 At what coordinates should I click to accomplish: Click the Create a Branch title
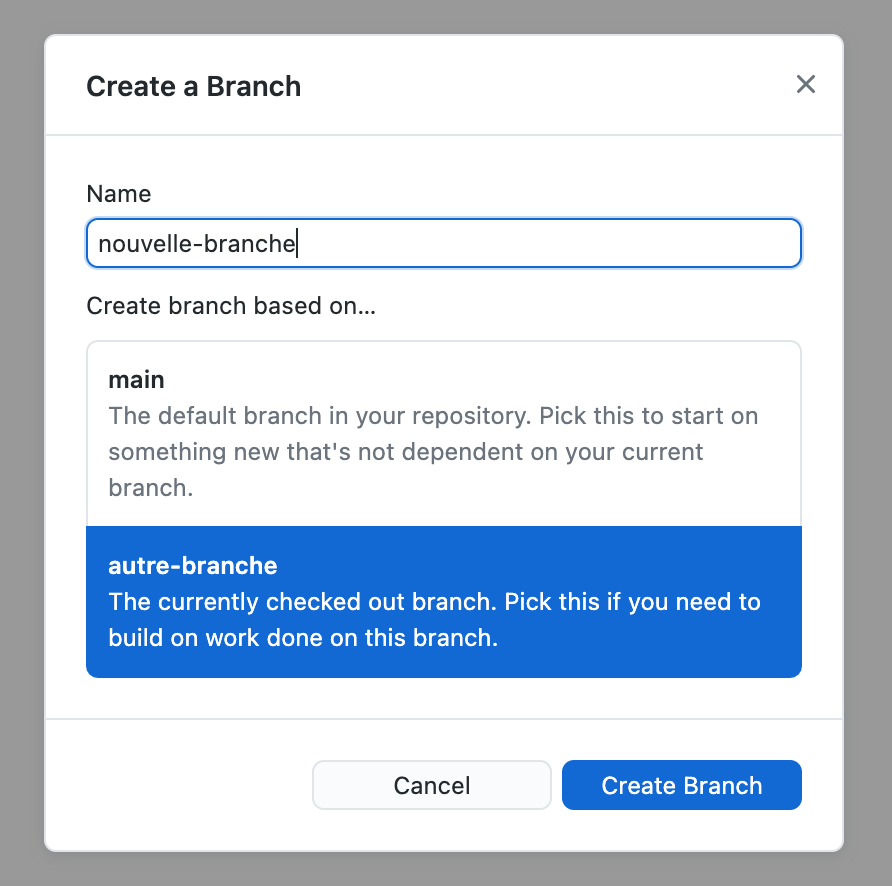click(193, 86)
